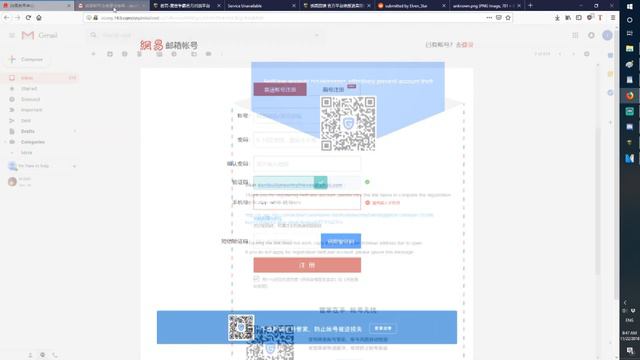Open Google account avatar
The width and height of the screenshot is (640, 360).
point(607,36)
